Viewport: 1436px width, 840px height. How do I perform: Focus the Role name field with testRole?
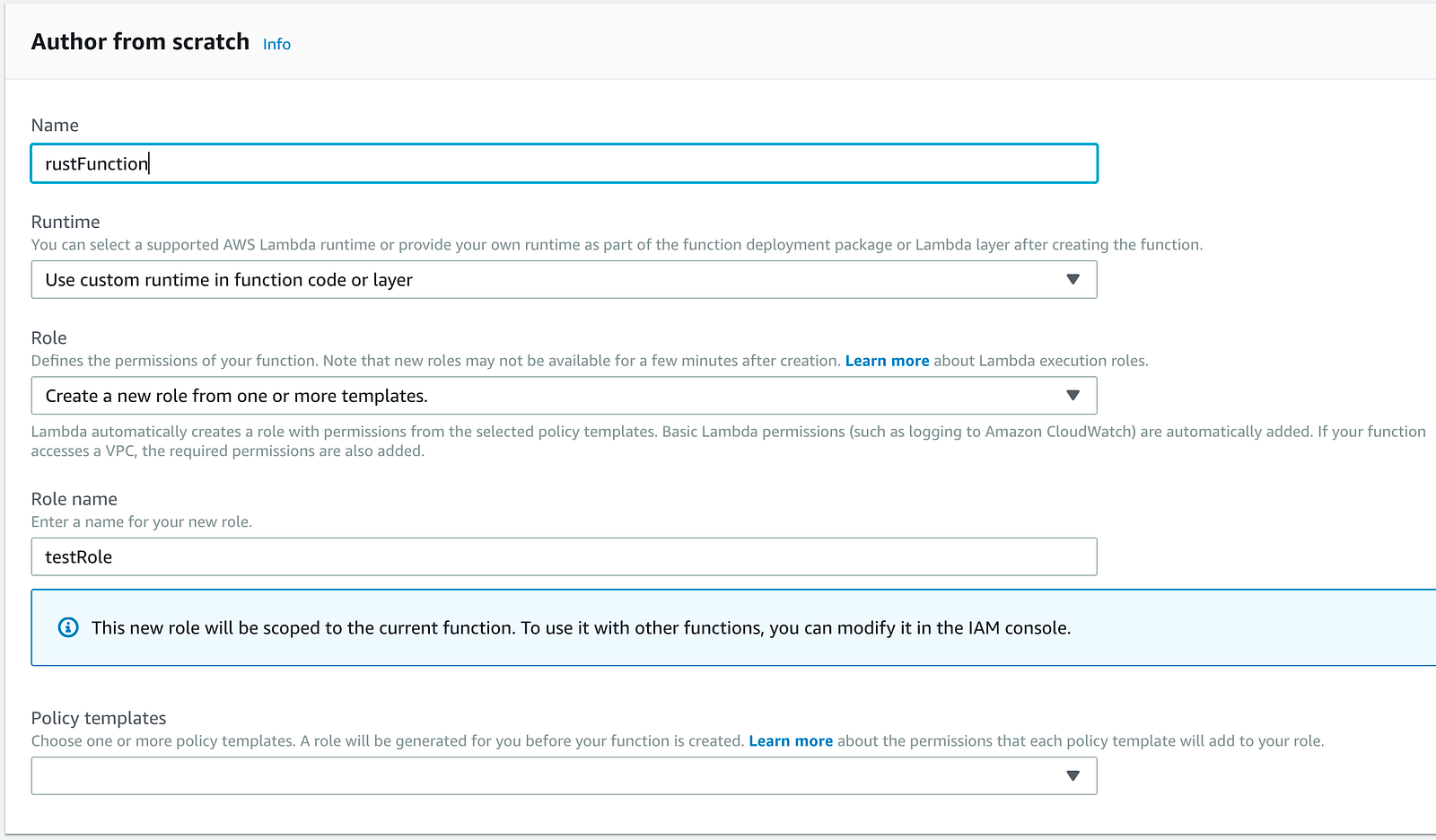(564, 556)
